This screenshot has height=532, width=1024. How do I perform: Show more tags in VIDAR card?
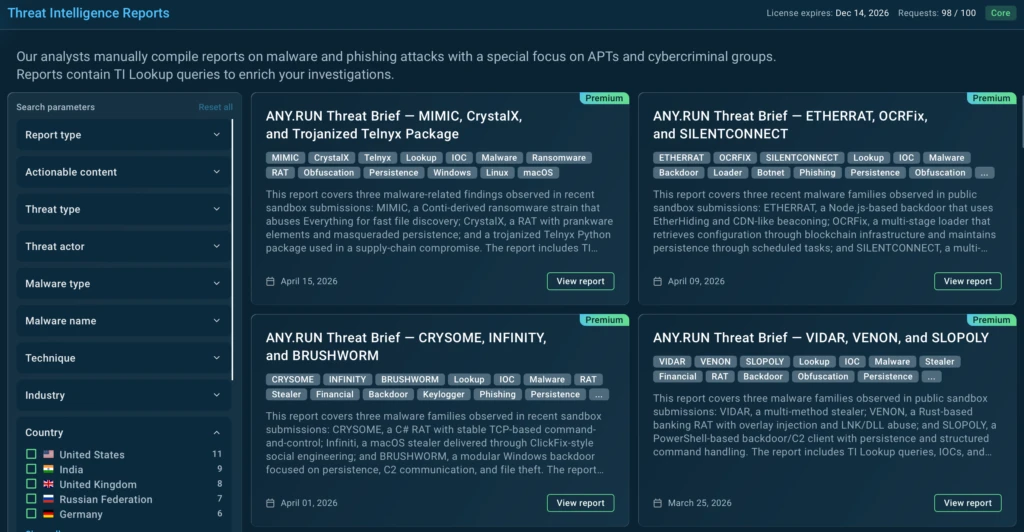pos(931,377)
